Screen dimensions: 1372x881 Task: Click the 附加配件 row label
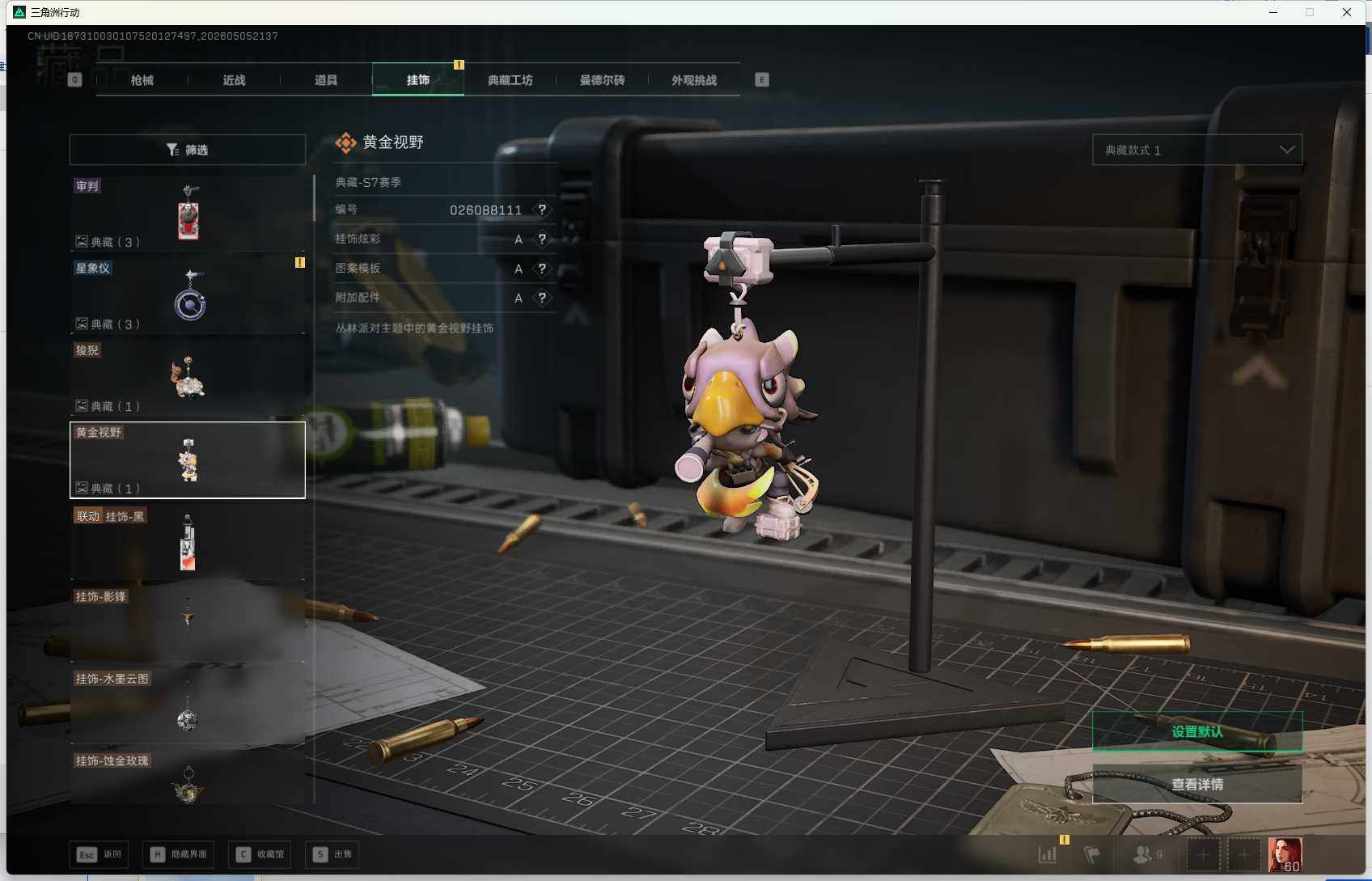(358, 297)
